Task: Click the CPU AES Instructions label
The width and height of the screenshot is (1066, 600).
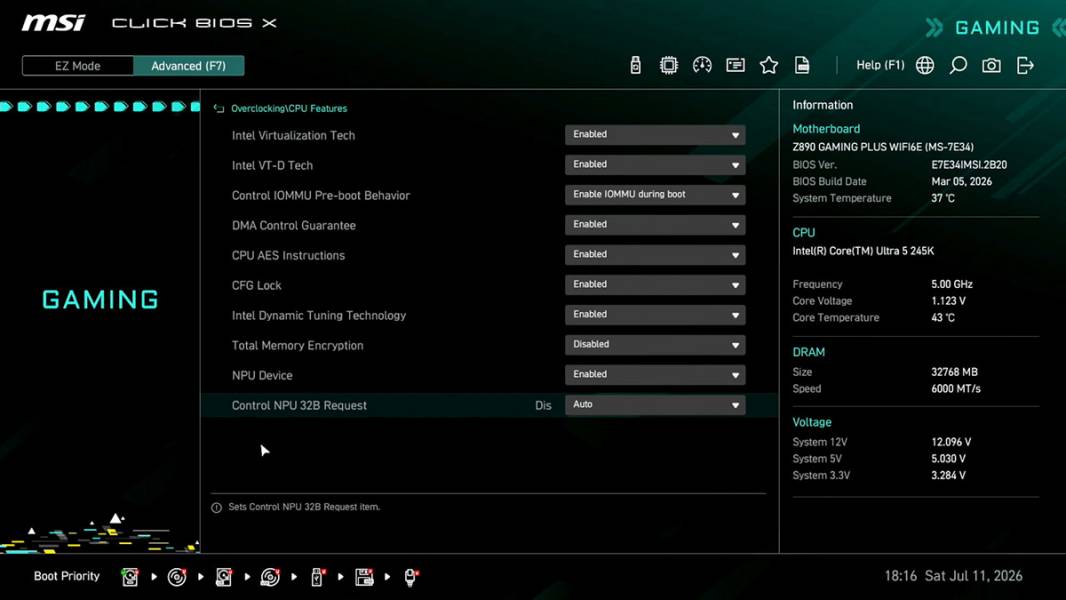Action: point(288,255)
